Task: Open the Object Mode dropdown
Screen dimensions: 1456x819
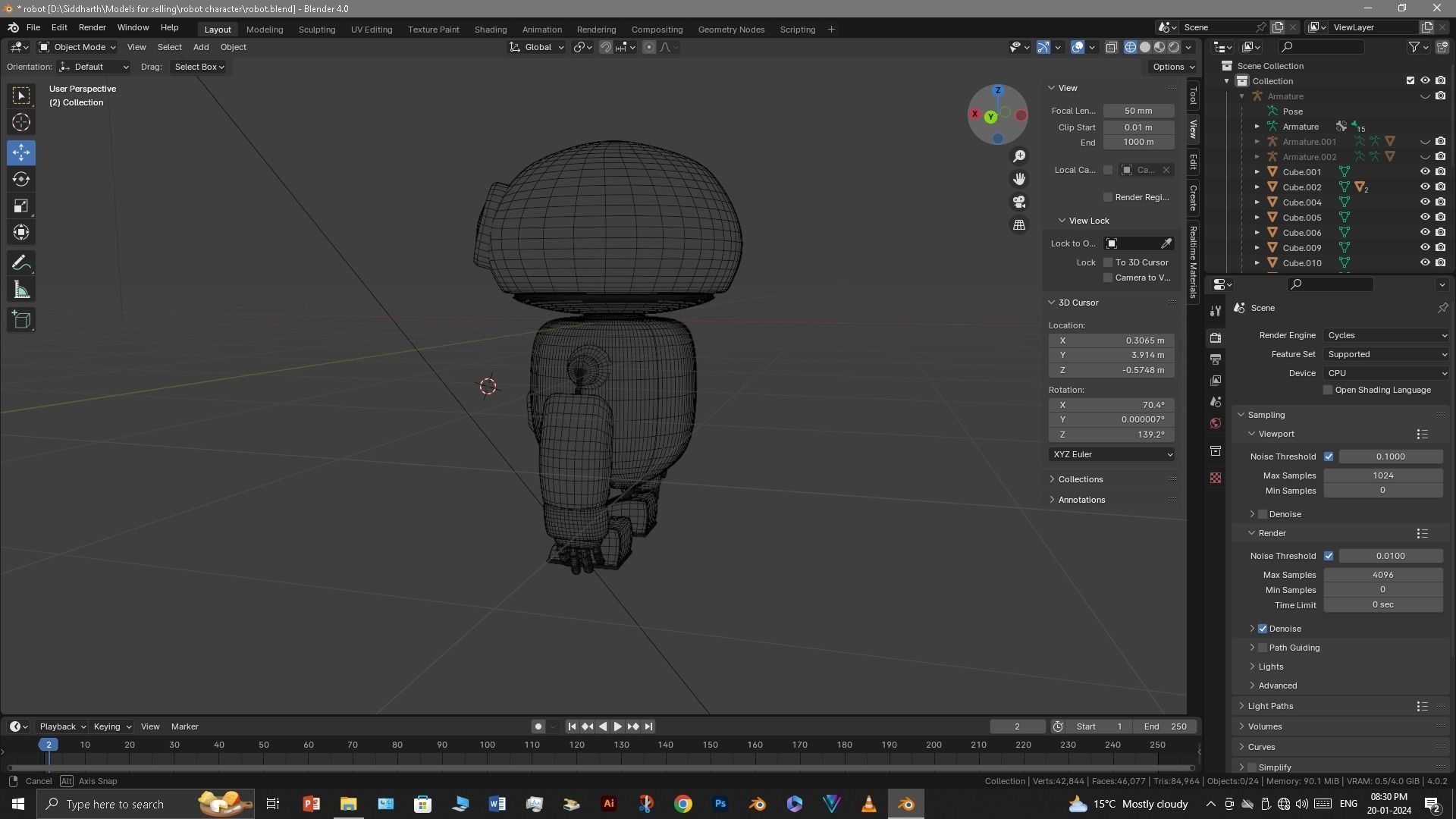Action: point(77,47)
